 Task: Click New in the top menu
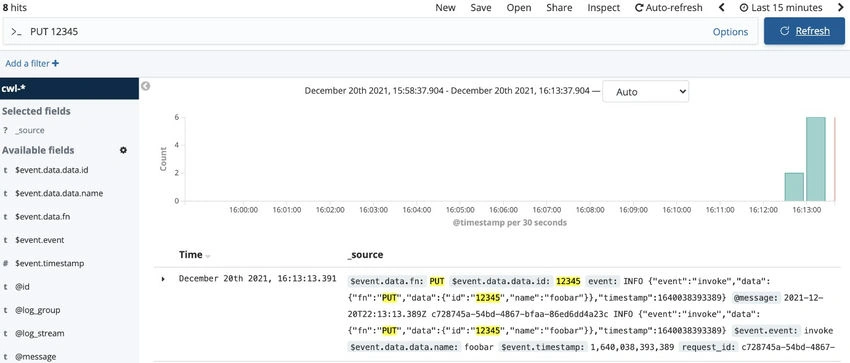click(446, 8)
